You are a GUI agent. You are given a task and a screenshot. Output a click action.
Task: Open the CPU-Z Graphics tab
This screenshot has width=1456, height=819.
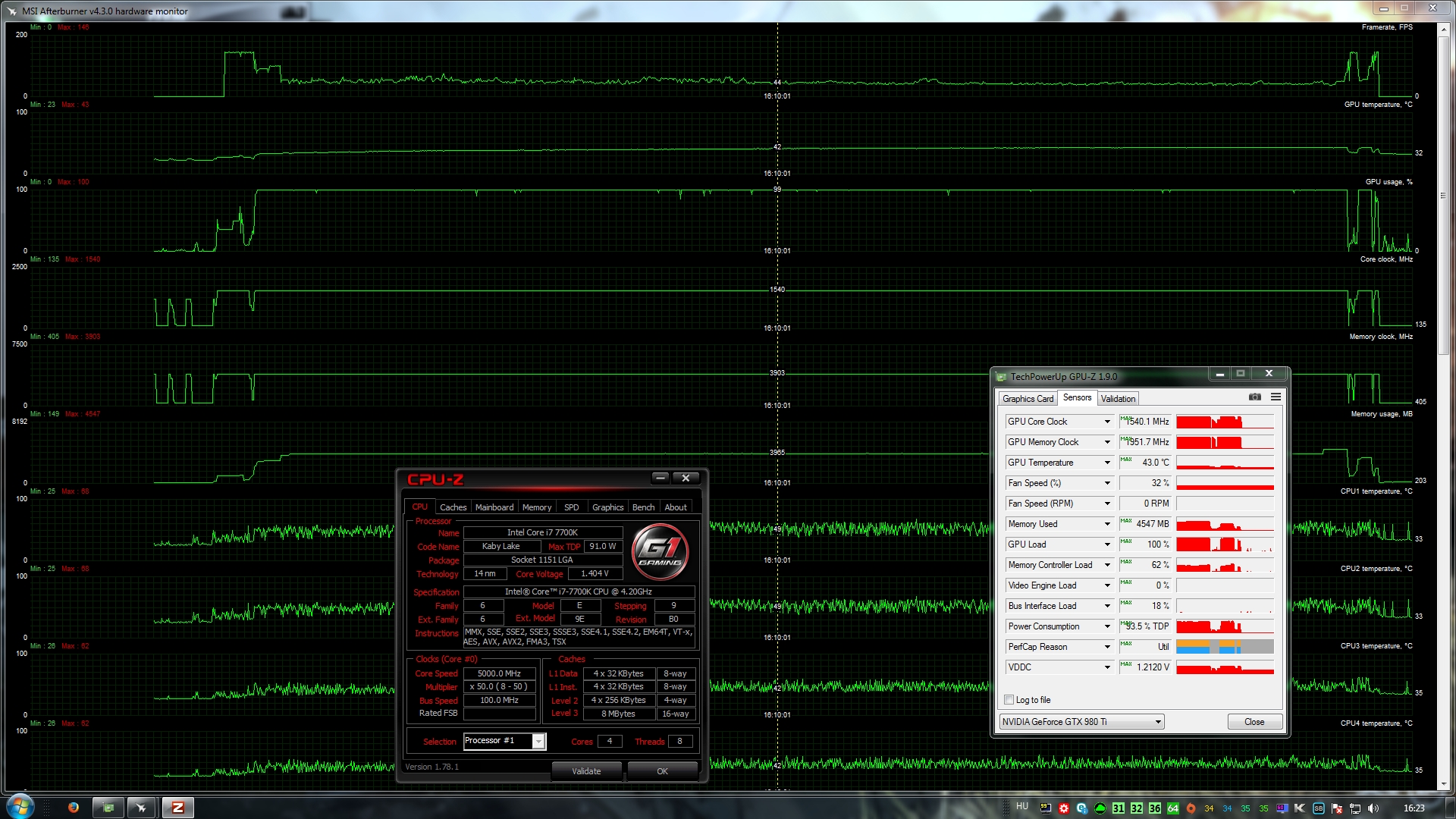(x=607, y=507)
